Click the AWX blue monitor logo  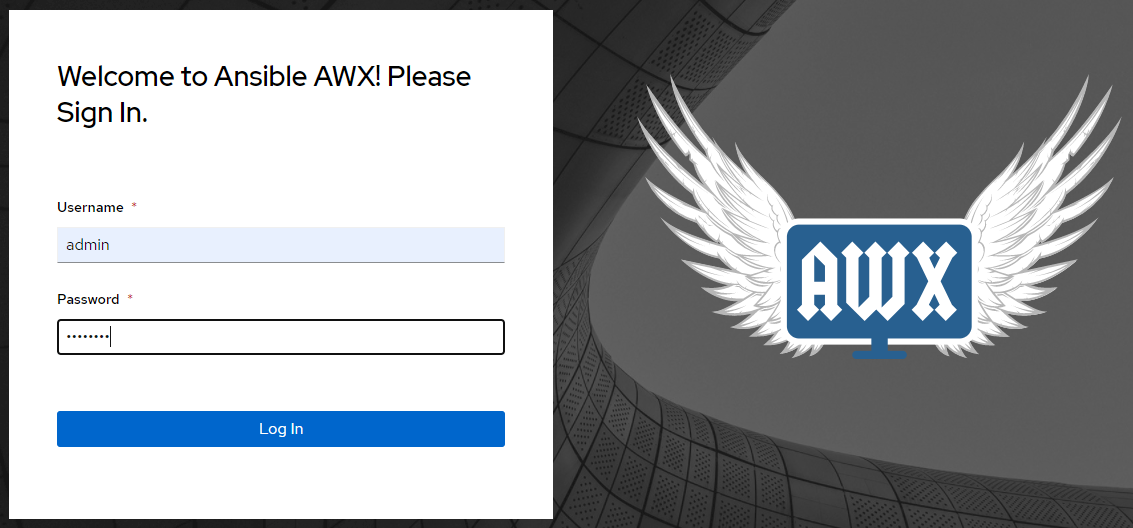[x=879, y=281]
